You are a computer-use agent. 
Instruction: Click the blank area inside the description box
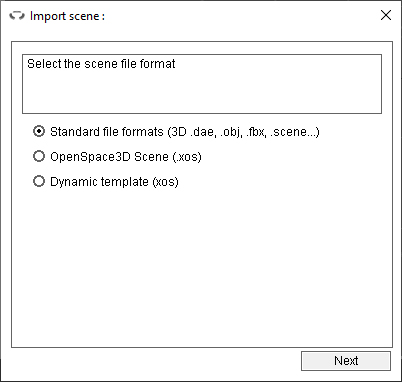click(x=202, y=93)
